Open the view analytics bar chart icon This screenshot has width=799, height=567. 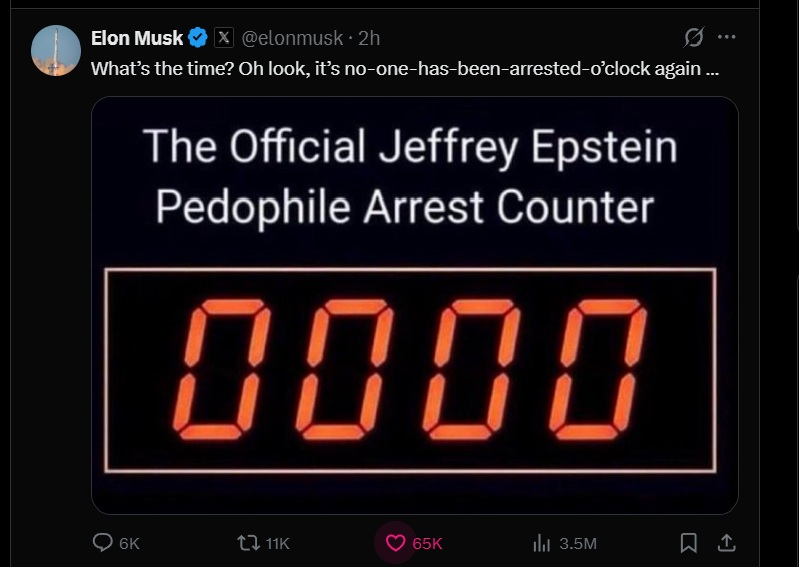point(542,542)
